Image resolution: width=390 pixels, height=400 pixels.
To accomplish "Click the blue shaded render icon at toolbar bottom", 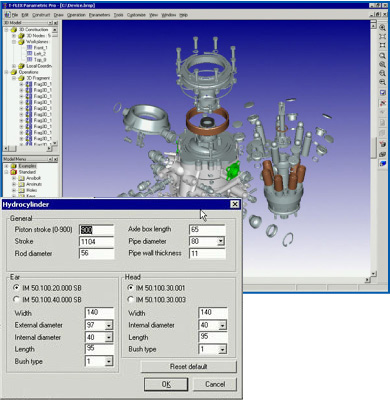I will click(382, 163).
